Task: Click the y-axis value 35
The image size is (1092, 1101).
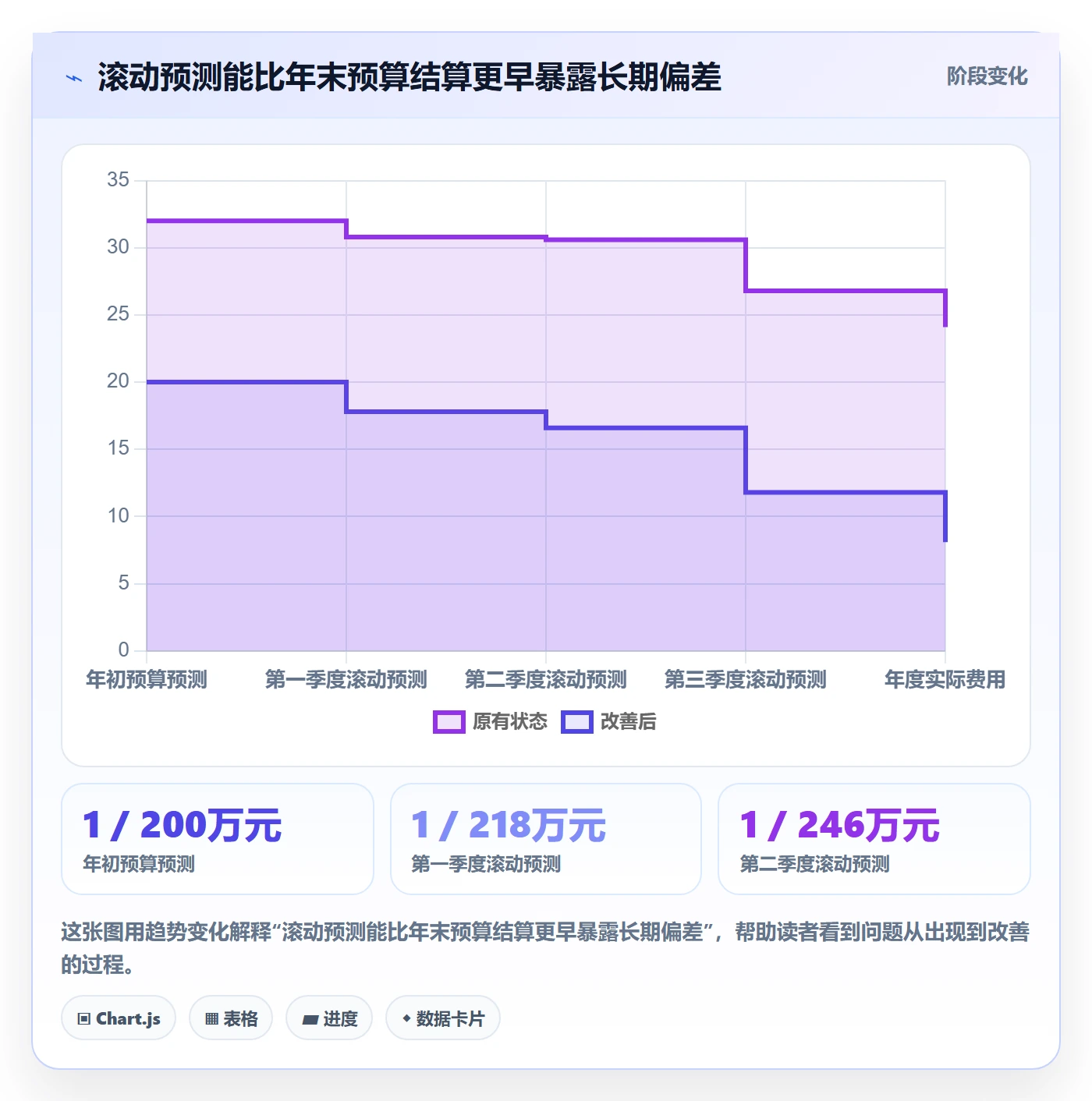Action: [118, 180]
